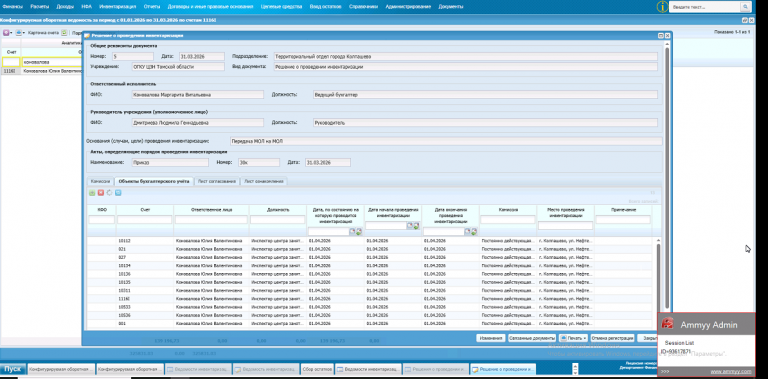Open the www.ammyy.com link
768x379 pixels.
coord(731,372)
